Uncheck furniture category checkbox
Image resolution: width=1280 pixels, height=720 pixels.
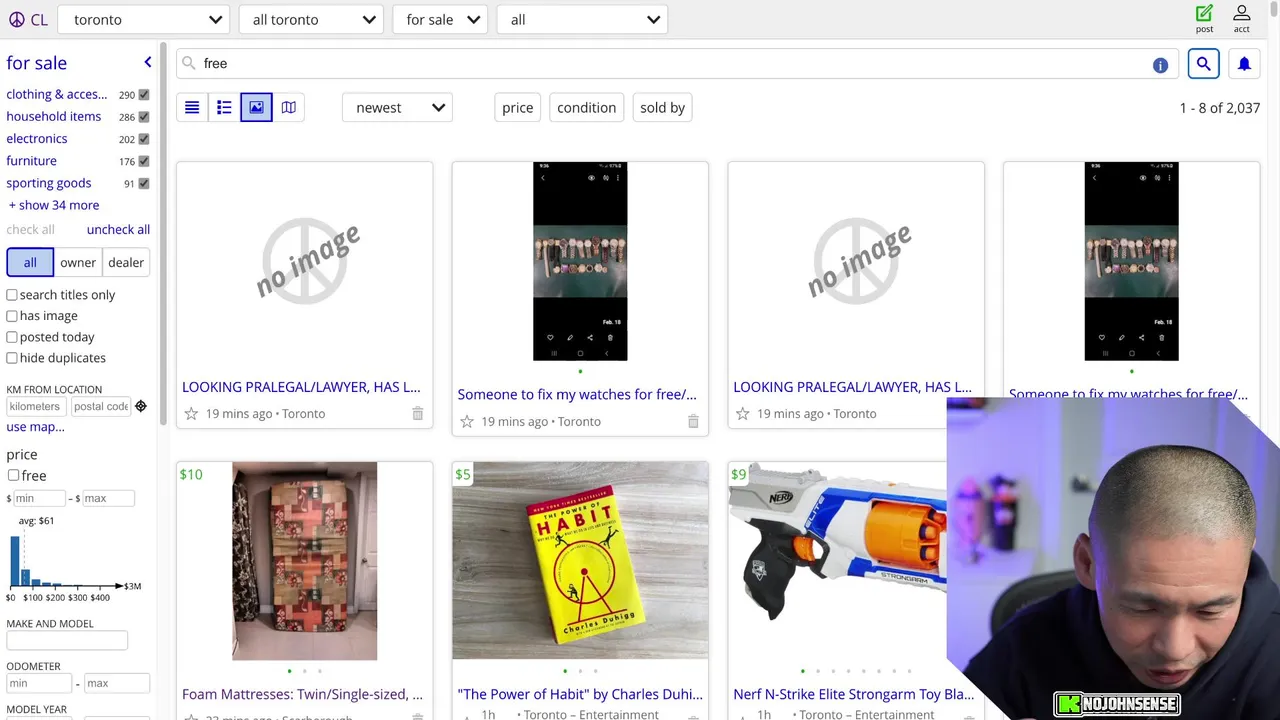144,161
